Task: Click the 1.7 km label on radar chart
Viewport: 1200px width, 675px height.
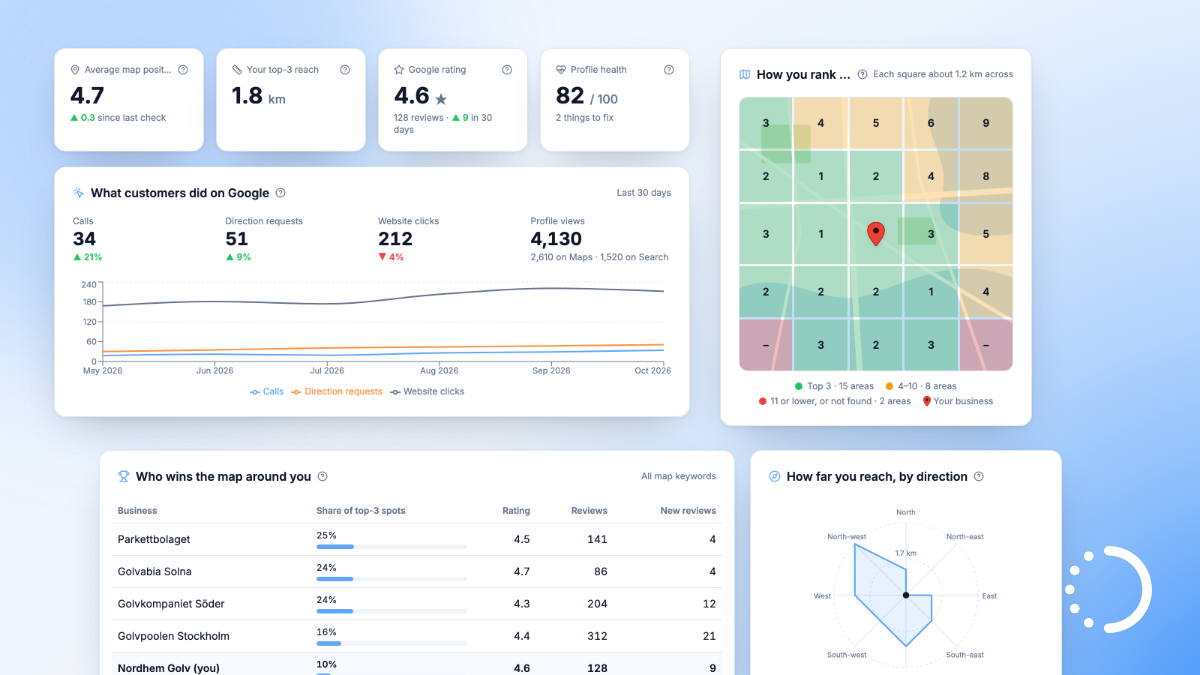Action: pyautogui.click(x=906, y=553)
